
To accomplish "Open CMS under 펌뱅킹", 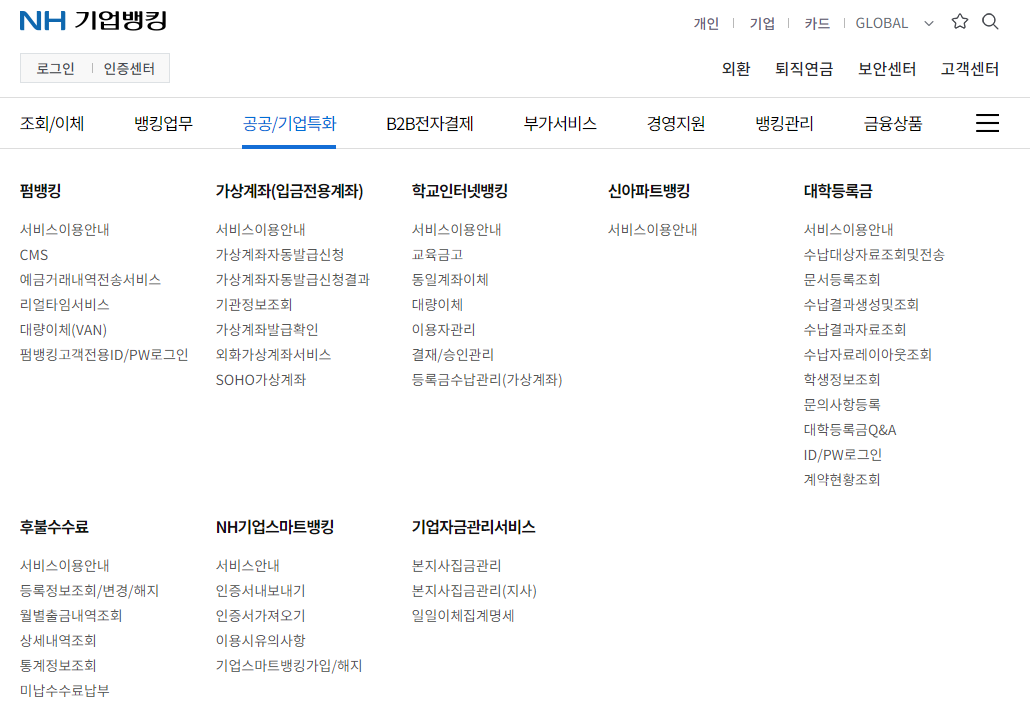I will point(34,255).
